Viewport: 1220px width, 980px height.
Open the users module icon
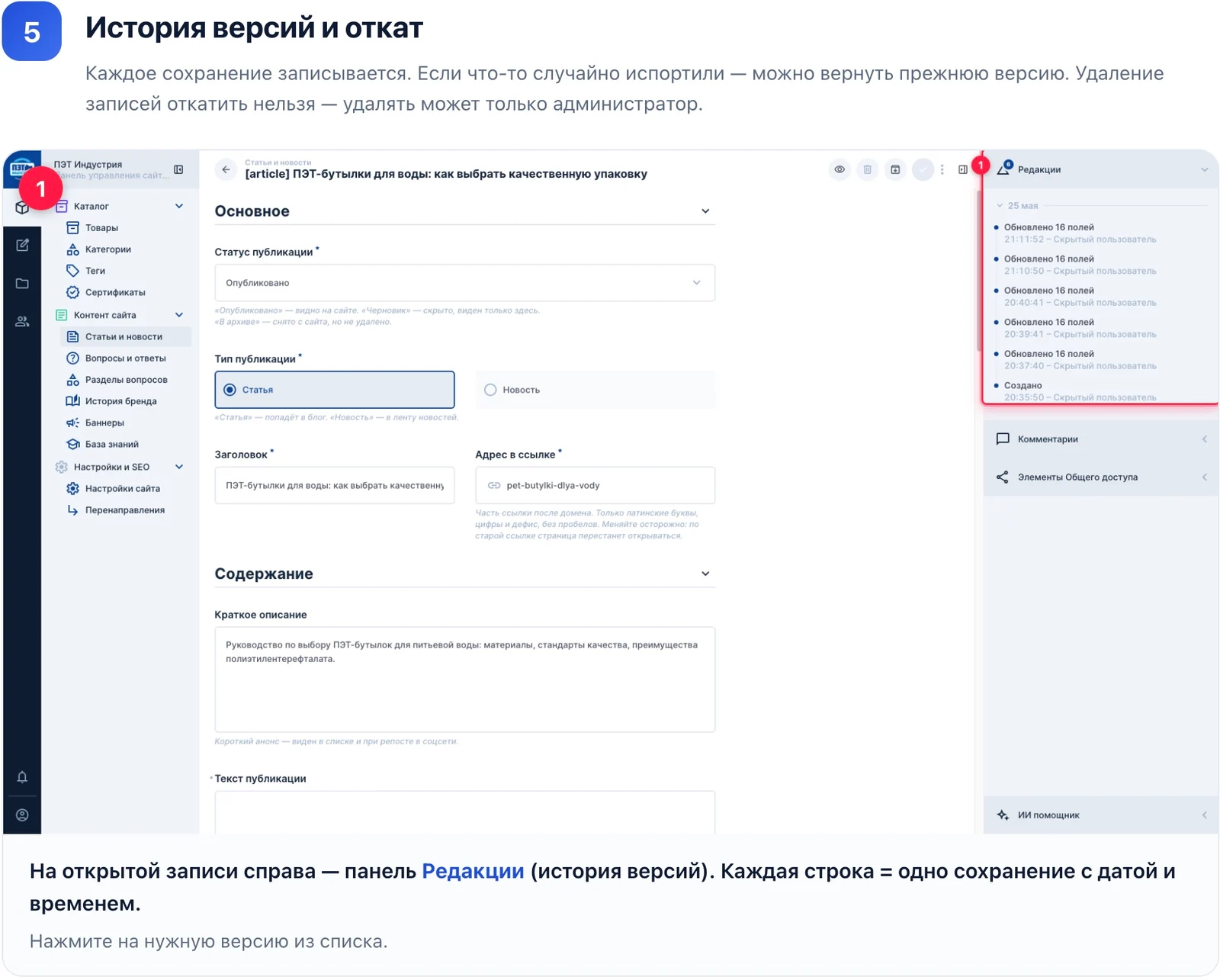pyautogui.click(x=22, y=321)
